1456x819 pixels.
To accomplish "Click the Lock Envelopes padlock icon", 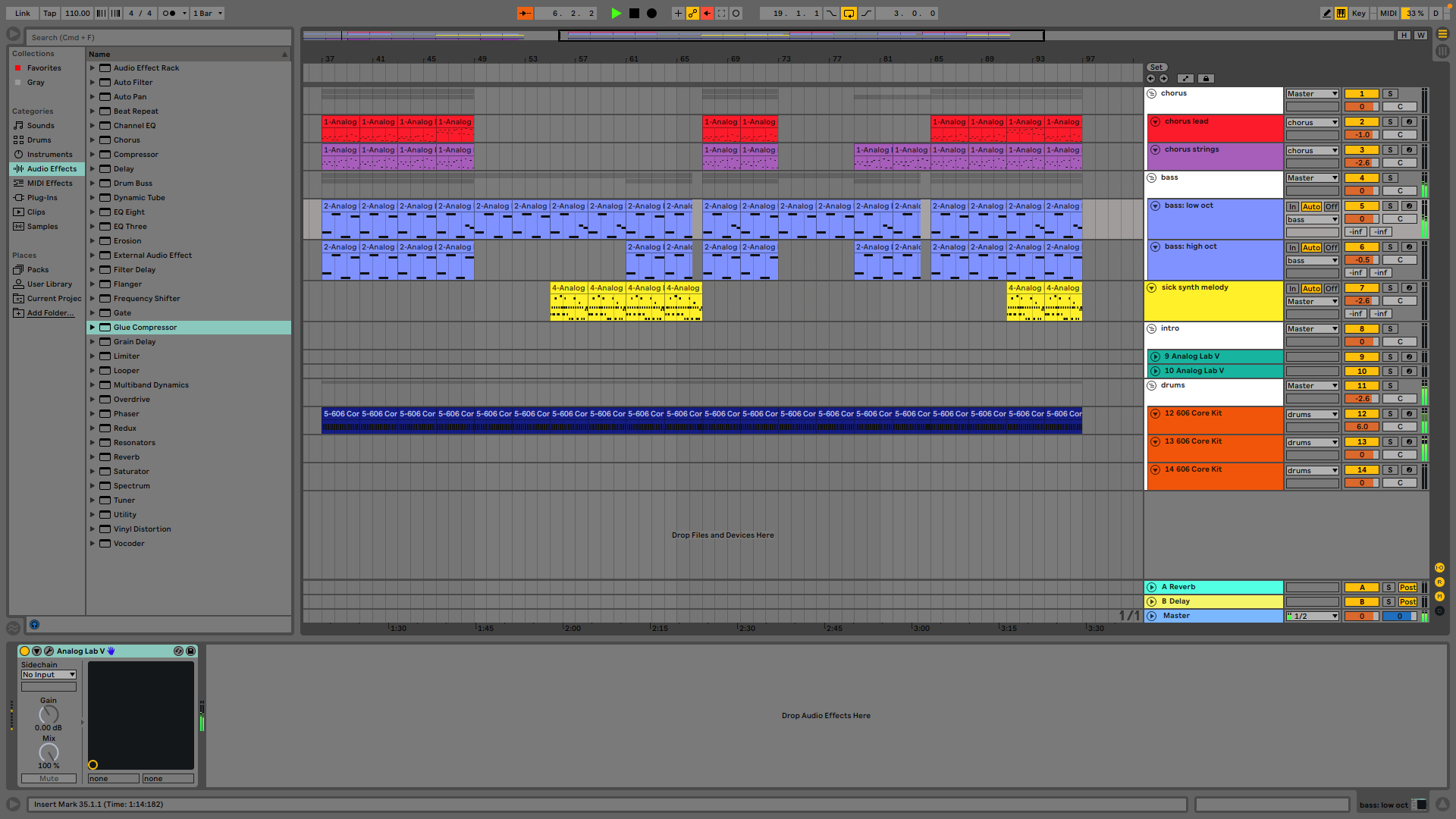I will point(1206,78).
